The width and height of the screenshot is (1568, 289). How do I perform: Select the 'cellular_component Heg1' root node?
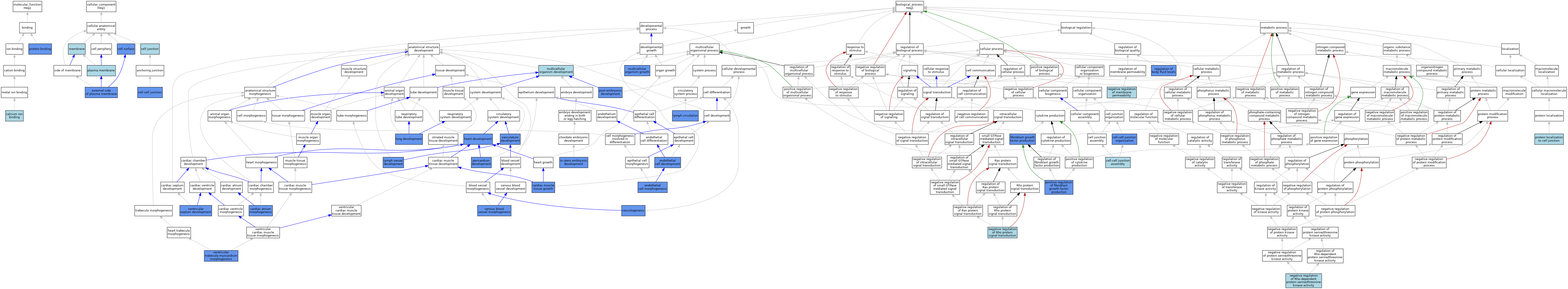pos(101,7)
